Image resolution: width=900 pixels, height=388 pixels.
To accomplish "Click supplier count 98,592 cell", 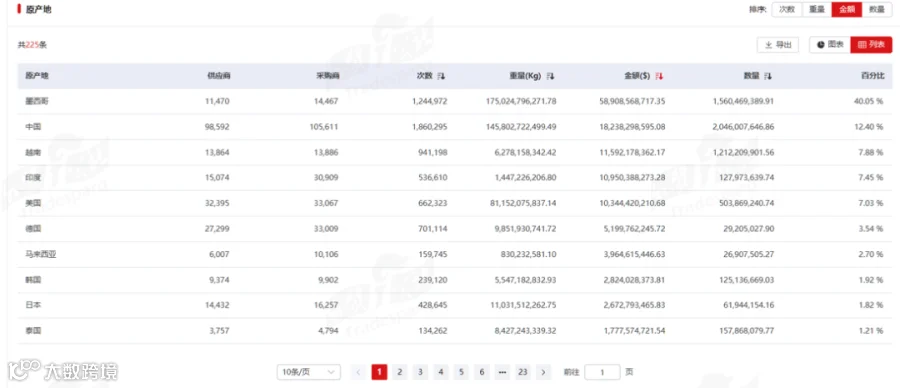I will coord(217,127).
